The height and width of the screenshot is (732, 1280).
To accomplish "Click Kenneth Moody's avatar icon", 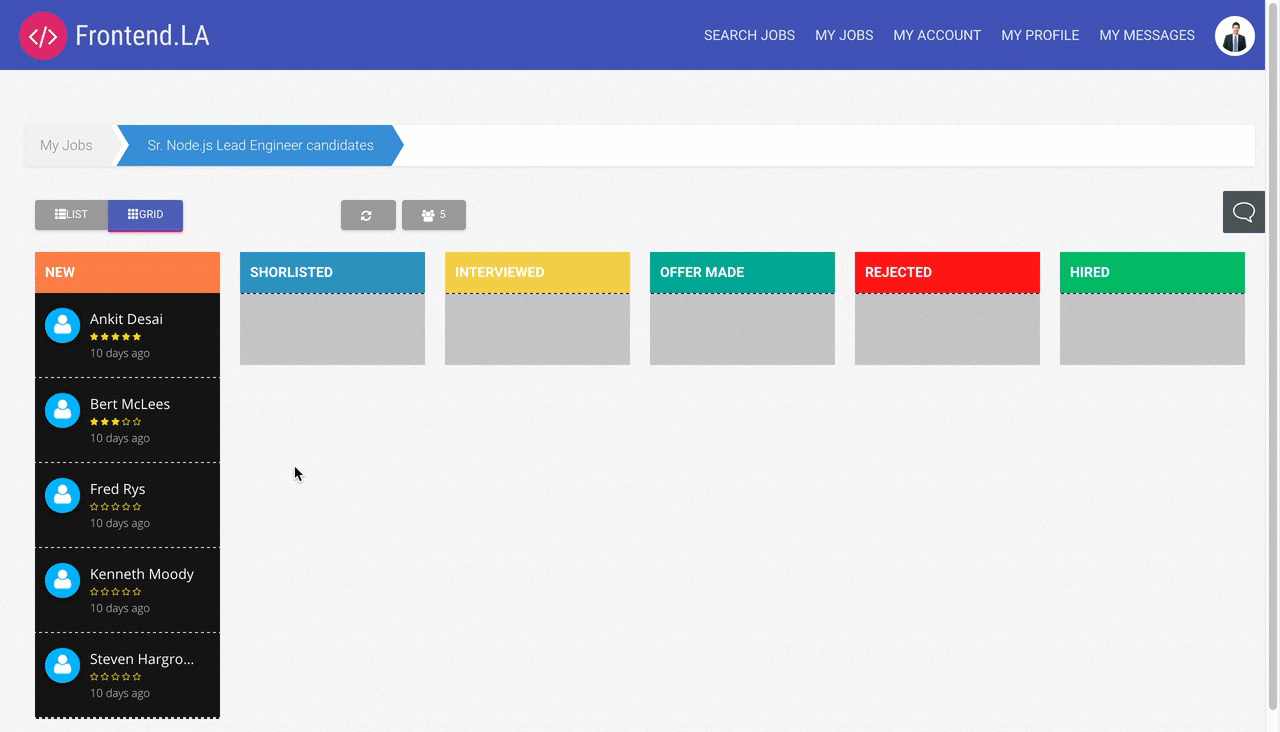I will (62, 580).
